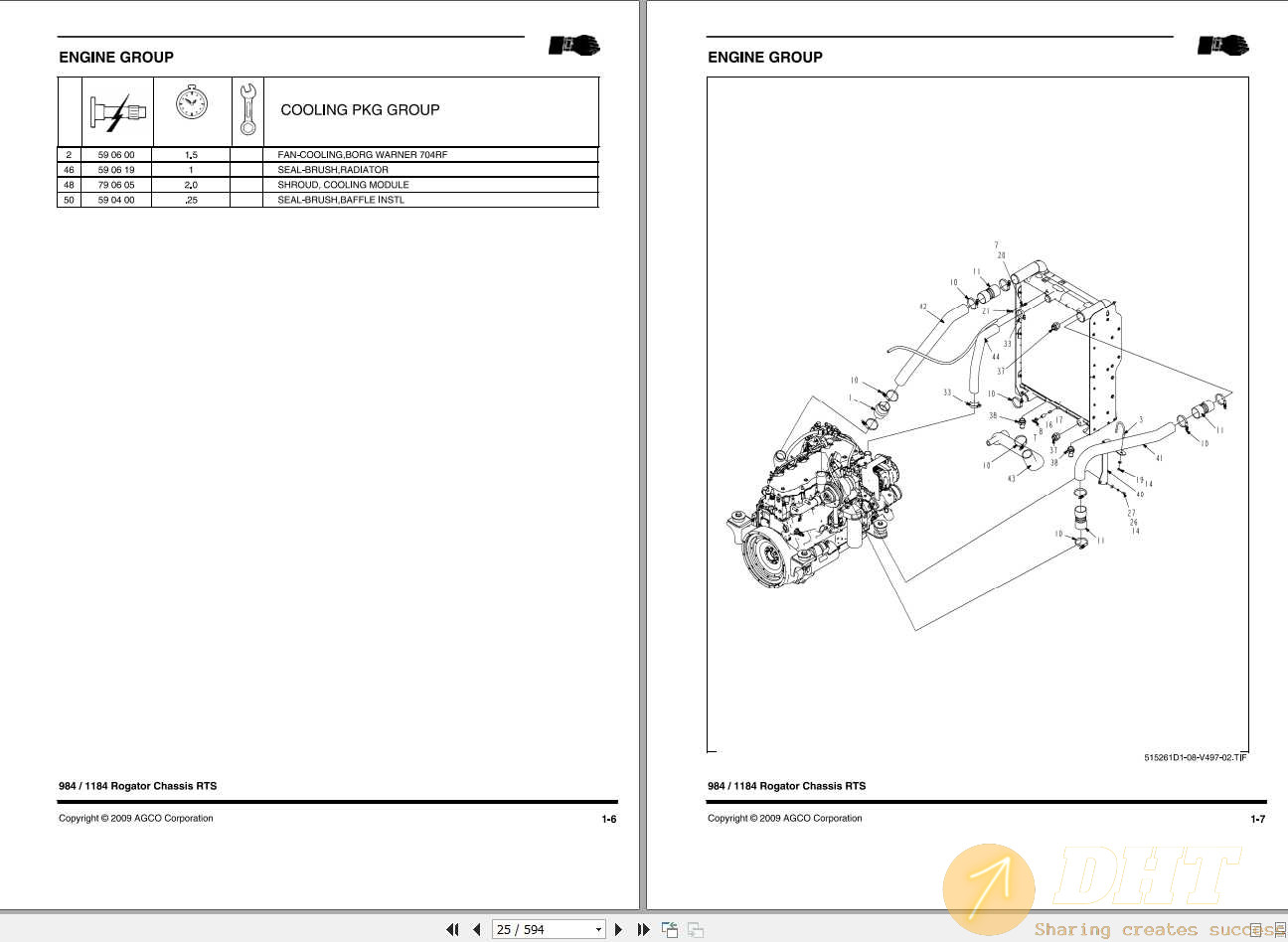The image size is (1288, 942).
Task: Click page number 1-6 on left page
Action: click(609, 820)
